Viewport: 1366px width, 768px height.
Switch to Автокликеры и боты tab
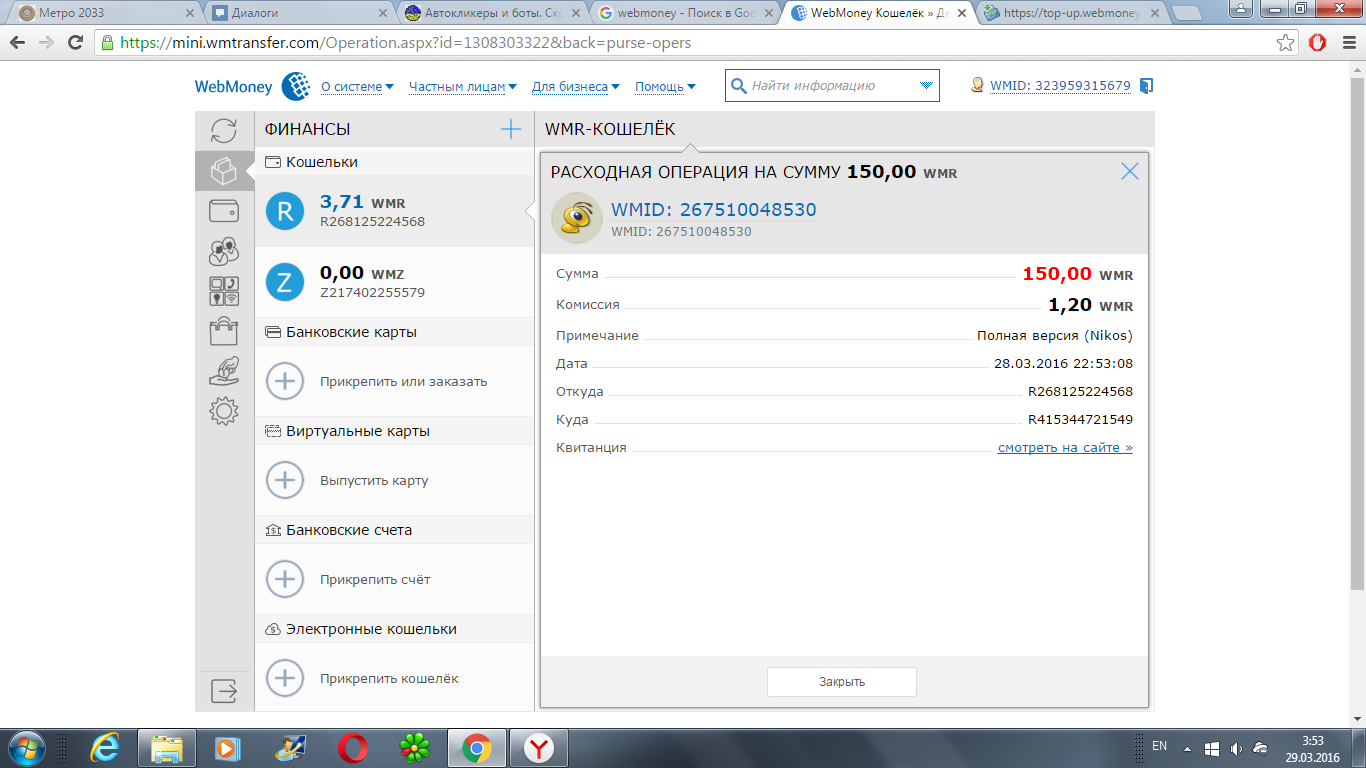pos(490,13)
